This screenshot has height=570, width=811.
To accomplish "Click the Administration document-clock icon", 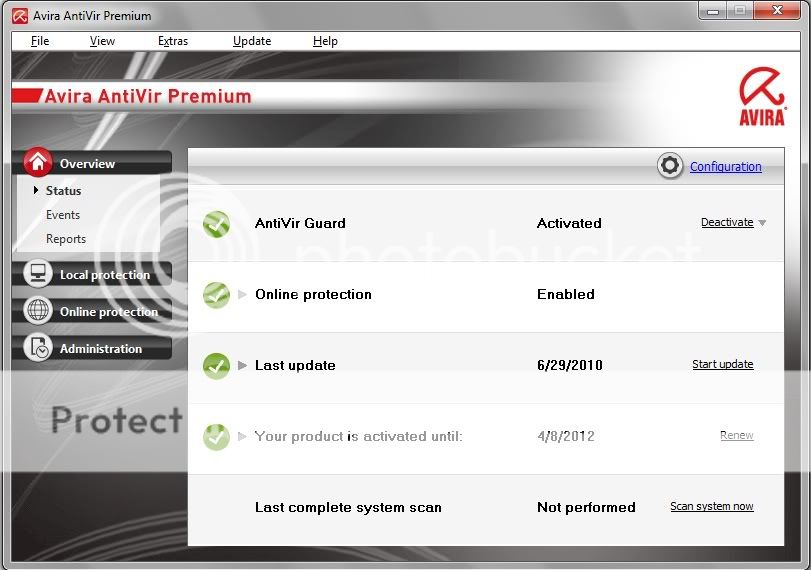I will point(38,347).
